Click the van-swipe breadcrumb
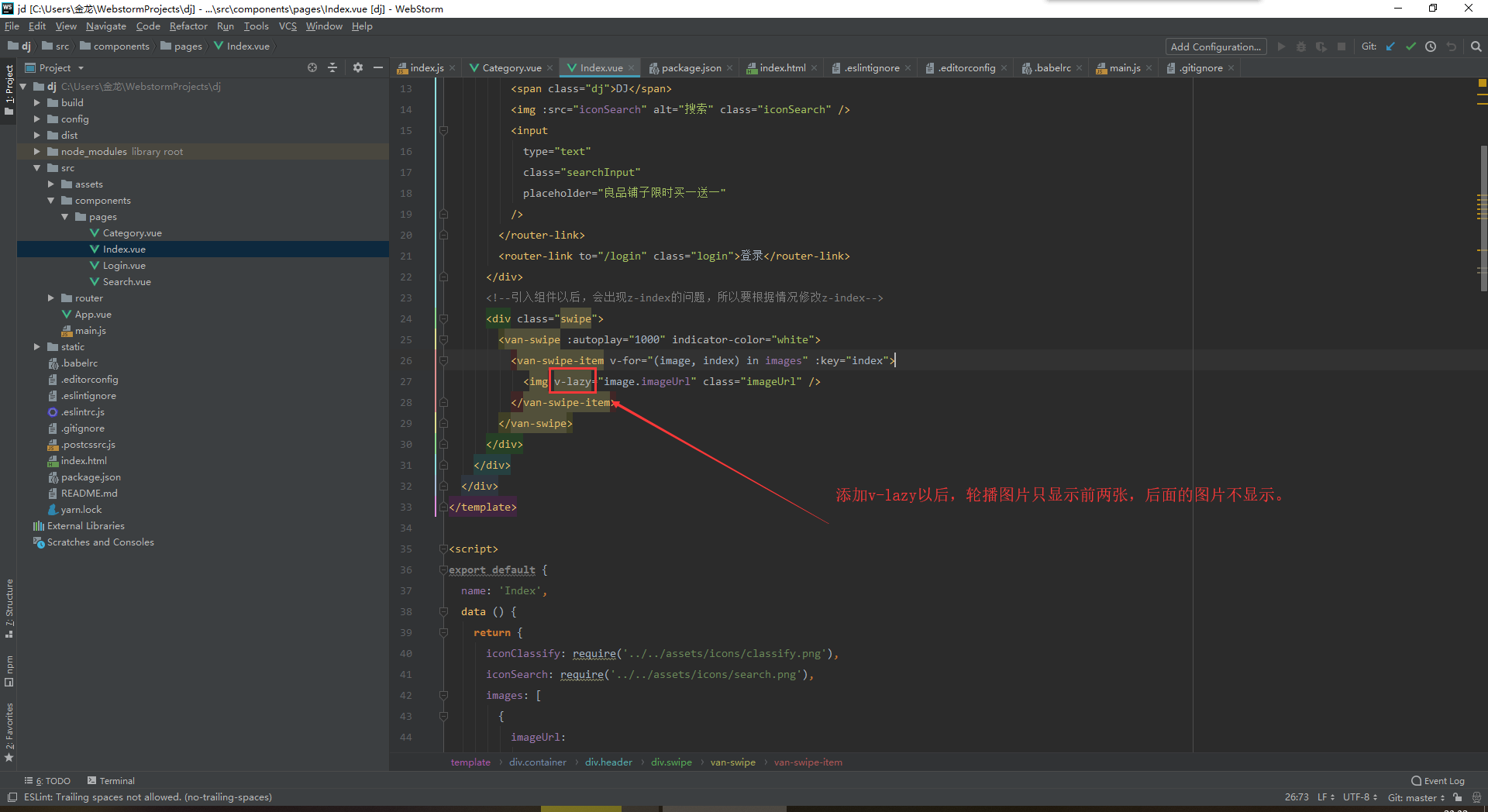This screenshot has width=1488, height=812. click(x=732, y=762)
